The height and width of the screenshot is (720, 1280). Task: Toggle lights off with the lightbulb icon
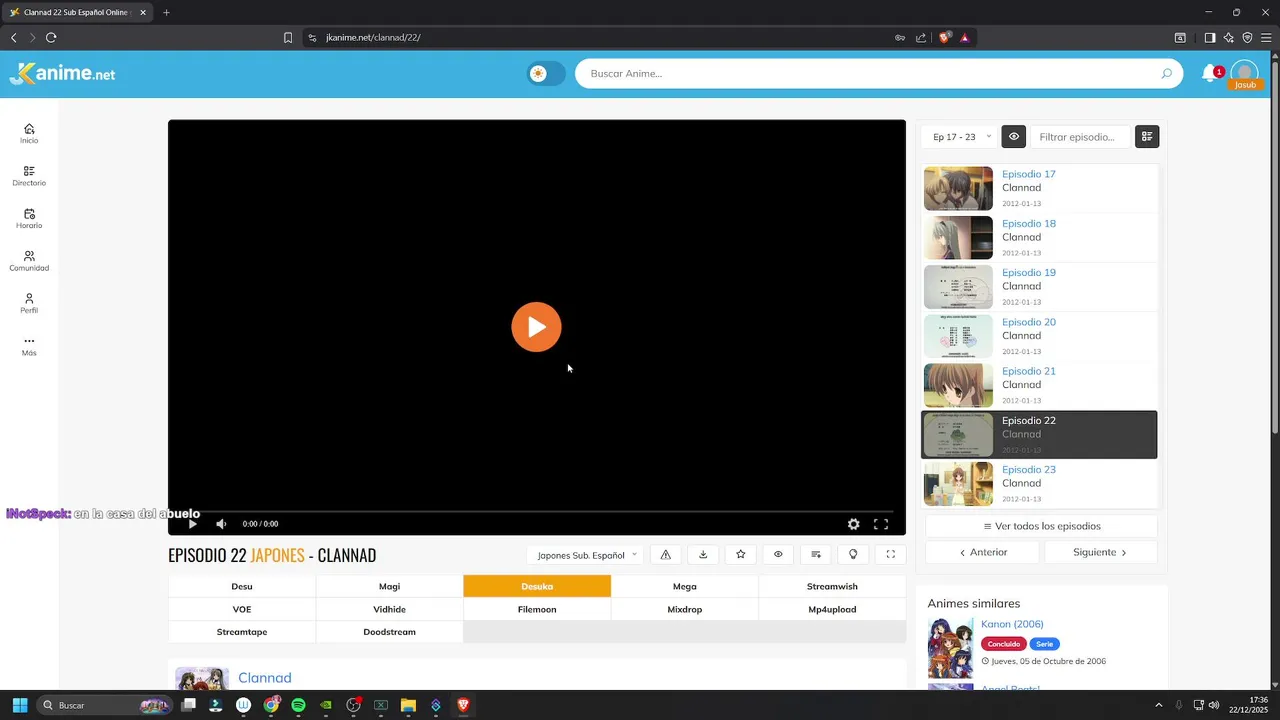[x=853, y=555]
